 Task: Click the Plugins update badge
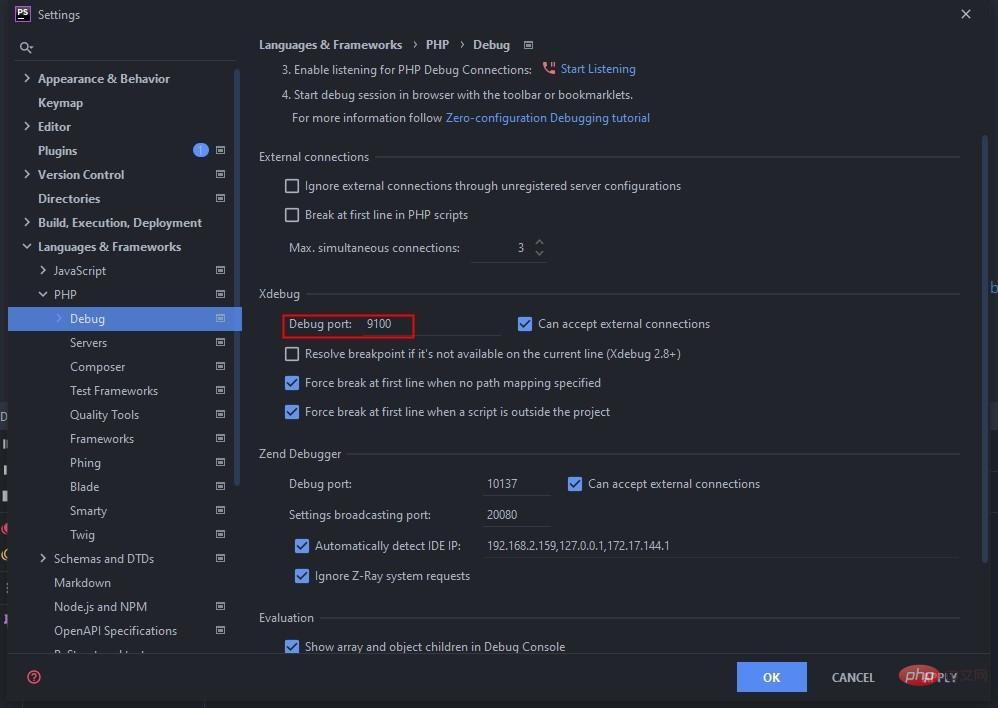pyautogui.click(x=200, y=150)
